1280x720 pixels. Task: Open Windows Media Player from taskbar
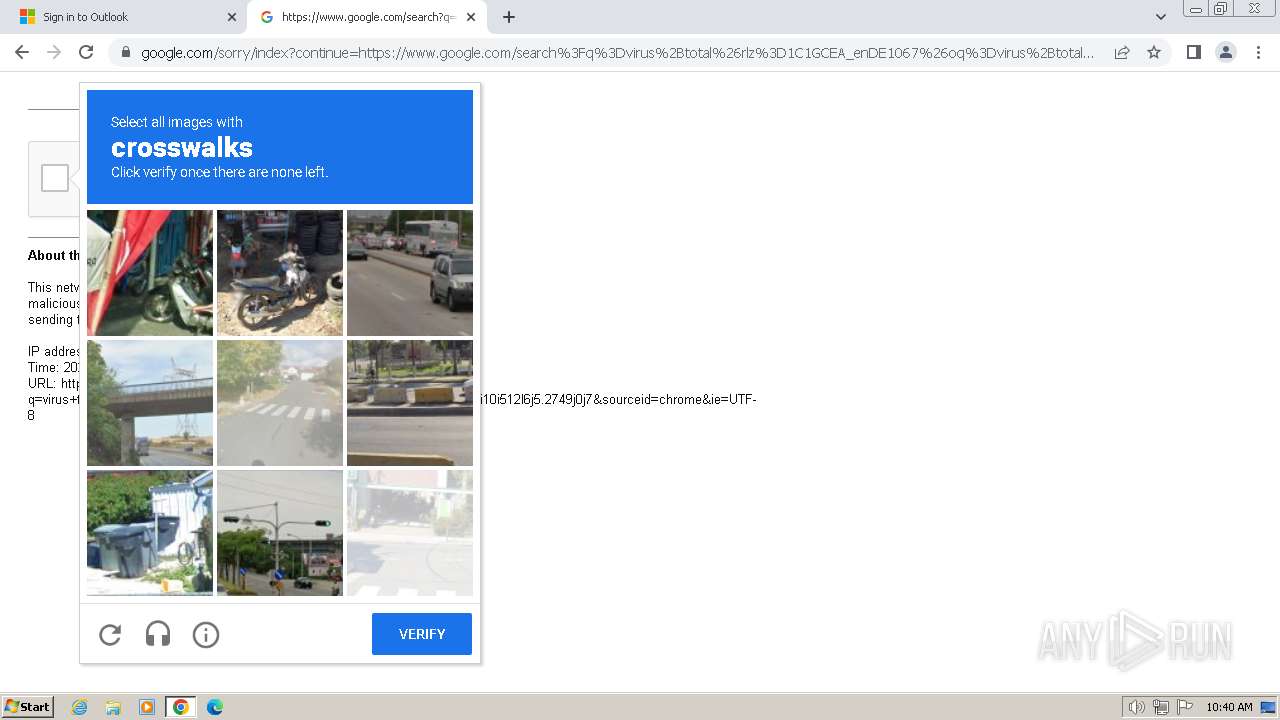pyautogui.click(x=147, y=707)
